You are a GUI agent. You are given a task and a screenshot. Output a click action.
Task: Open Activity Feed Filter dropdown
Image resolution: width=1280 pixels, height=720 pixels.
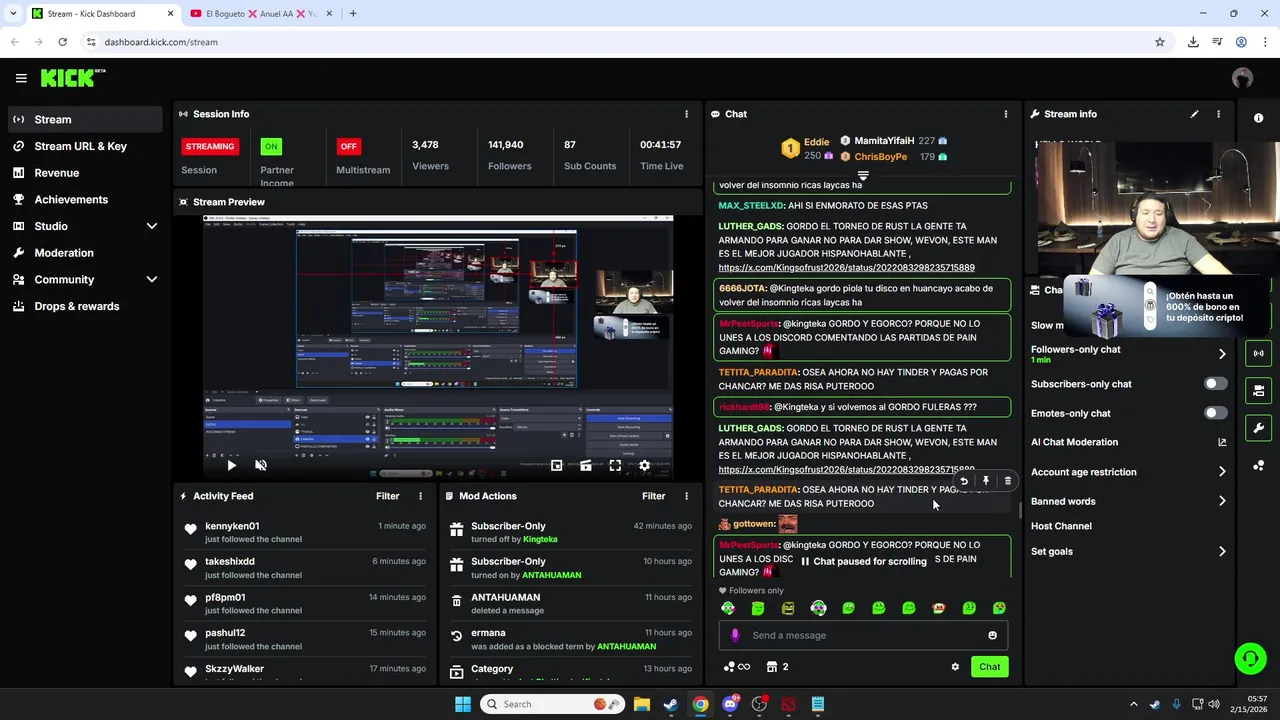pos(387,496)
